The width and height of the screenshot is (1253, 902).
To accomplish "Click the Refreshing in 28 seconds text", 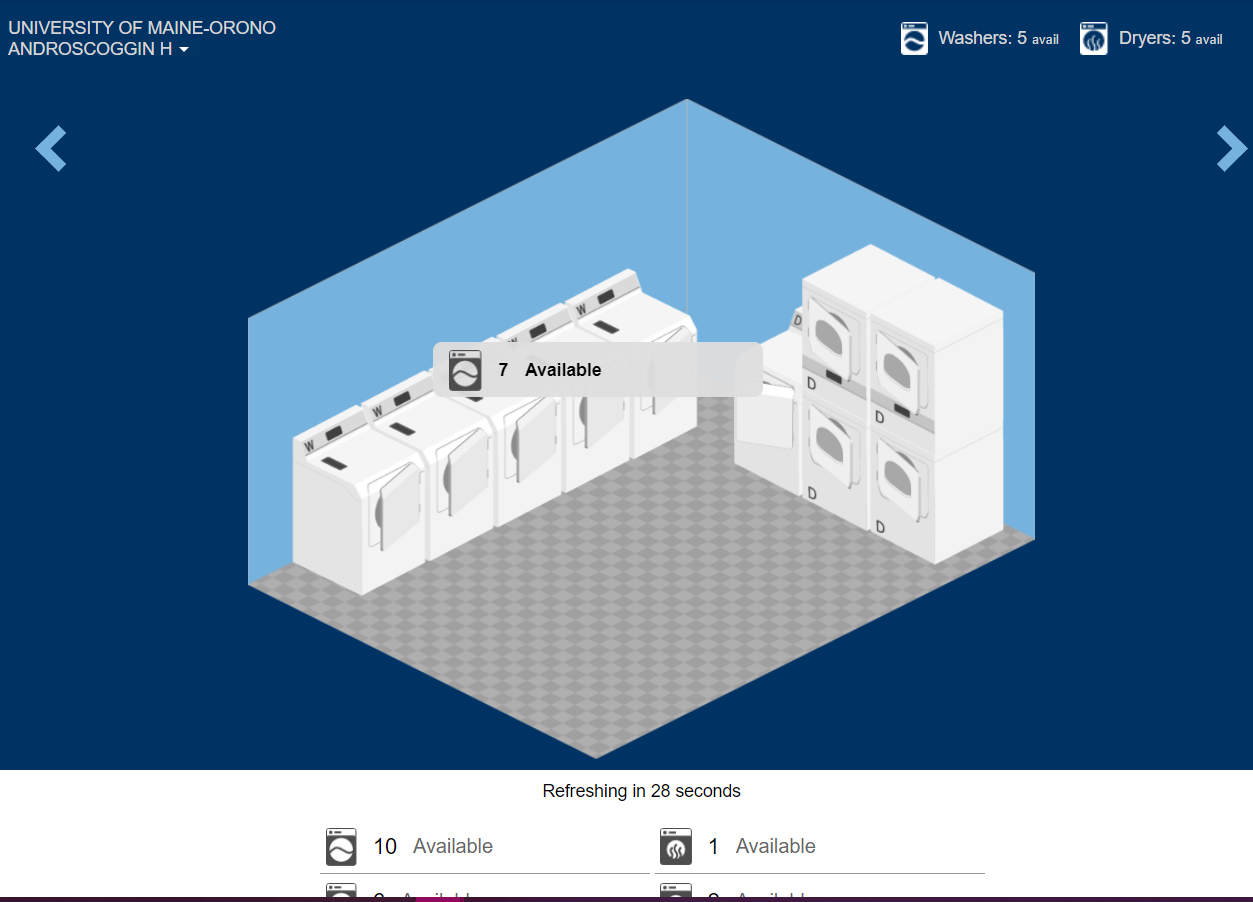I will [x=641, y=791].
